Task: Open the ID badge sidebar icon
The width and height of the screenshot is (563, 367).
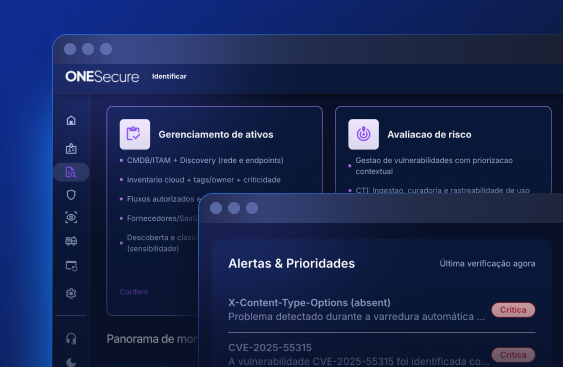Action: 71,148
